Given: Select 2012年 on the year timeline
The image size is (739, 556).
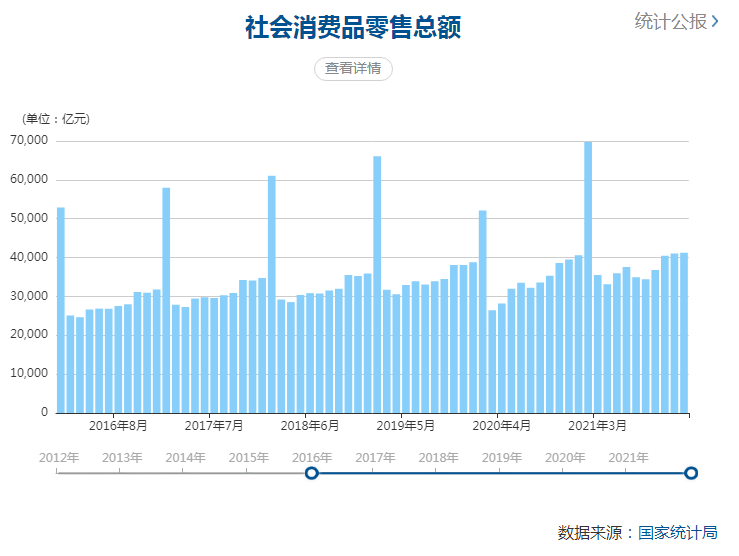Looking at the screenshot, I should pos(59,458).
